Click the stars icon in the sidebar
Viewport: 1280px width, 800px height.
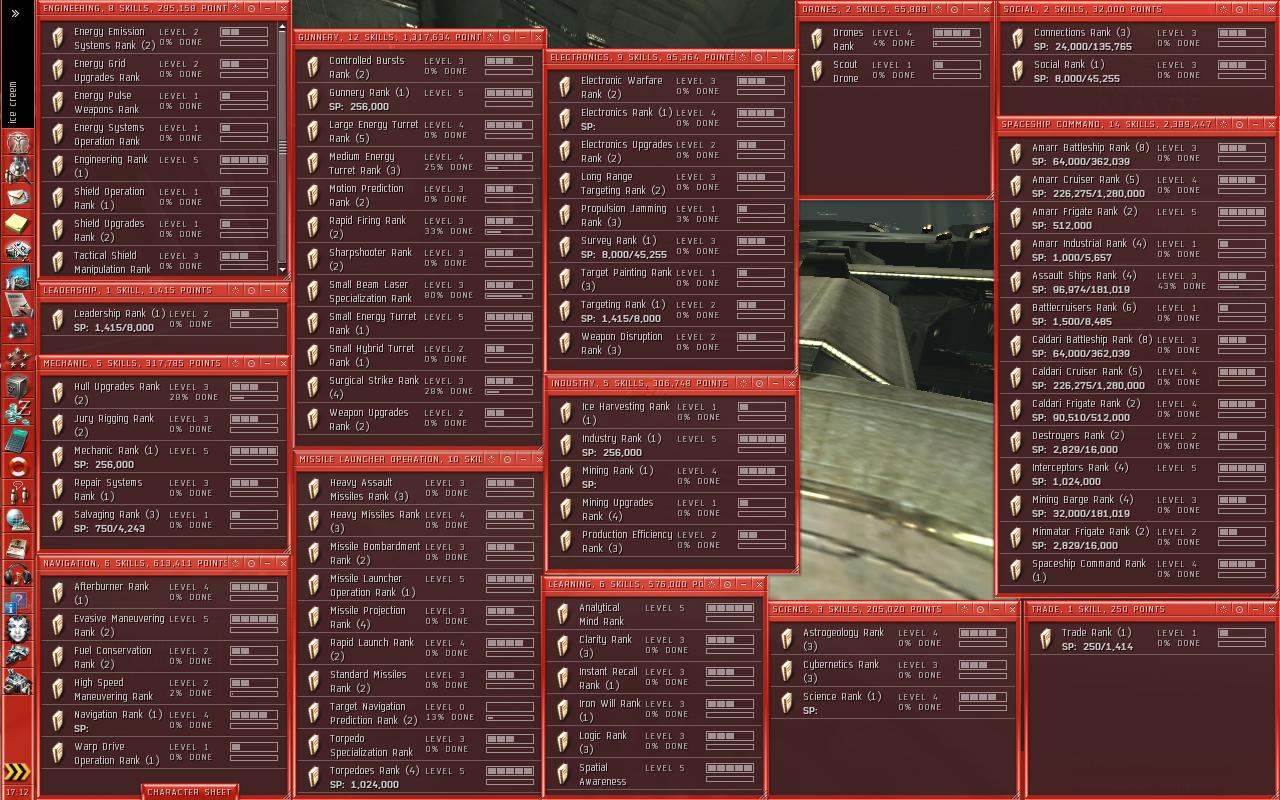17,358
